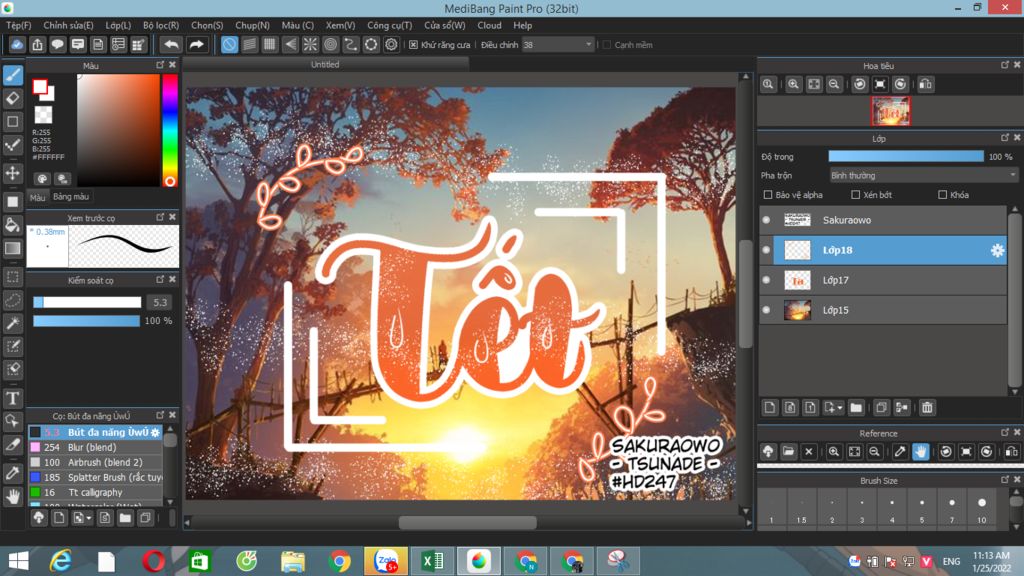
Task: Activate eyedropper in the Reference panel
Action: pos(900,451)
